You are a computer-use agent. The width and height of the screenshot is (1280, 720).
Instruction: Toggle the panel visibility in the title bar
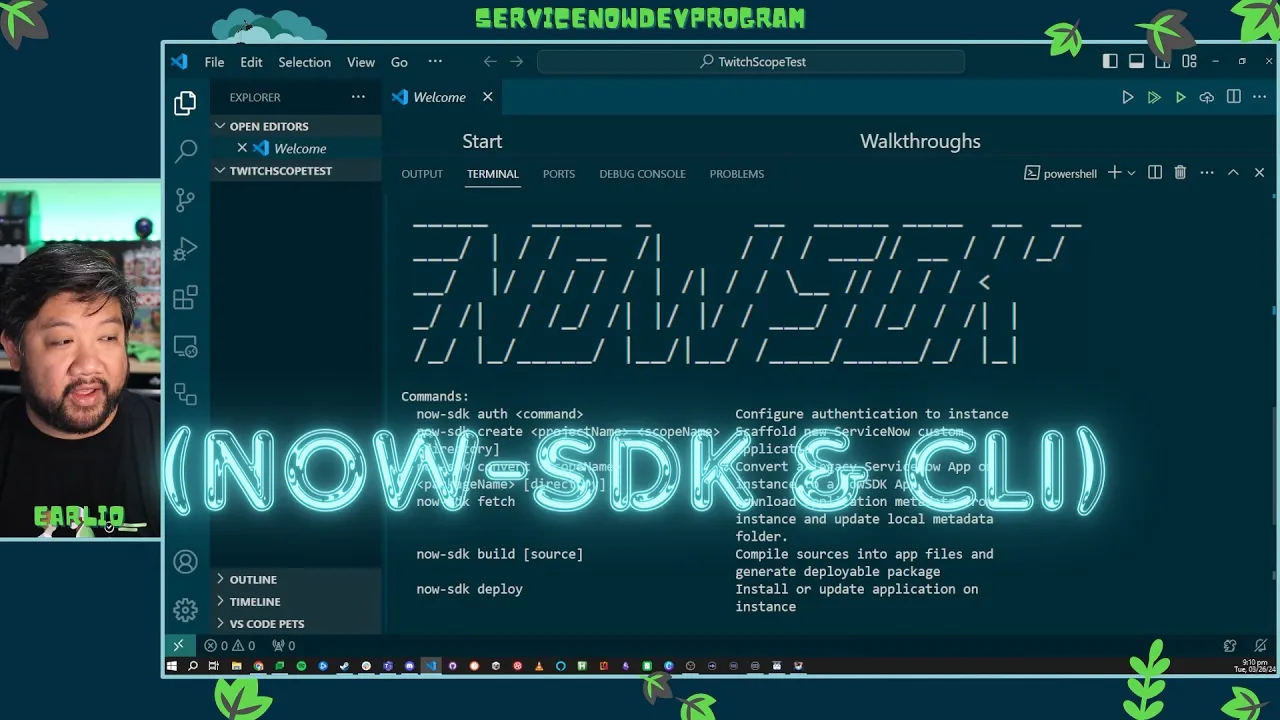click(x=1136, y=60)
